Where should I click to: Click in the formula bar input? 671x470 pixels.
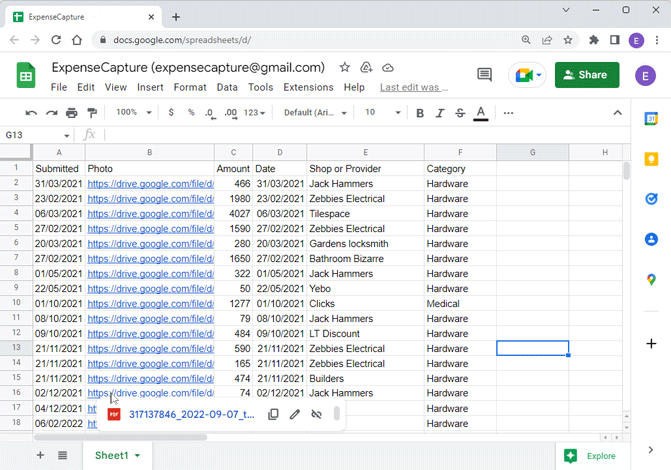pyautogui.click(x=366, y=135)
